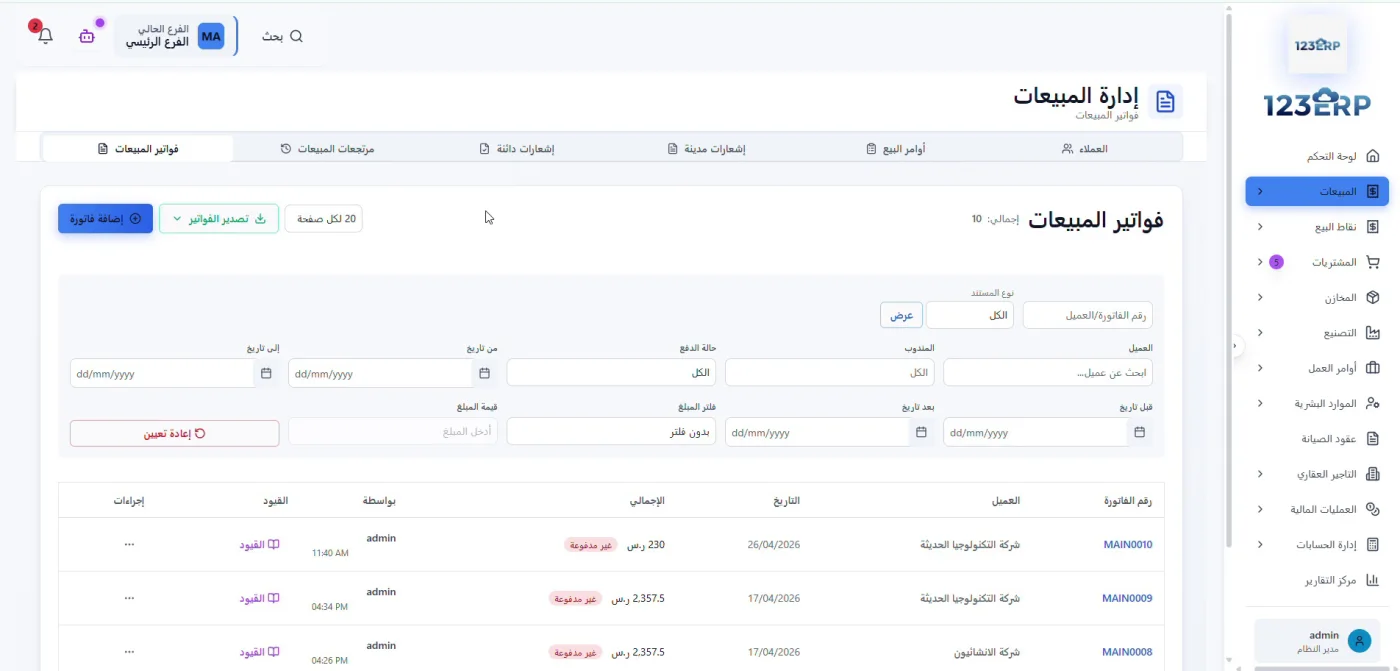The height and width of the screenshot is (671, 1400).
Task: Open the 20 لكل صفحة page-size selector
Action: [x=324, y=219]
